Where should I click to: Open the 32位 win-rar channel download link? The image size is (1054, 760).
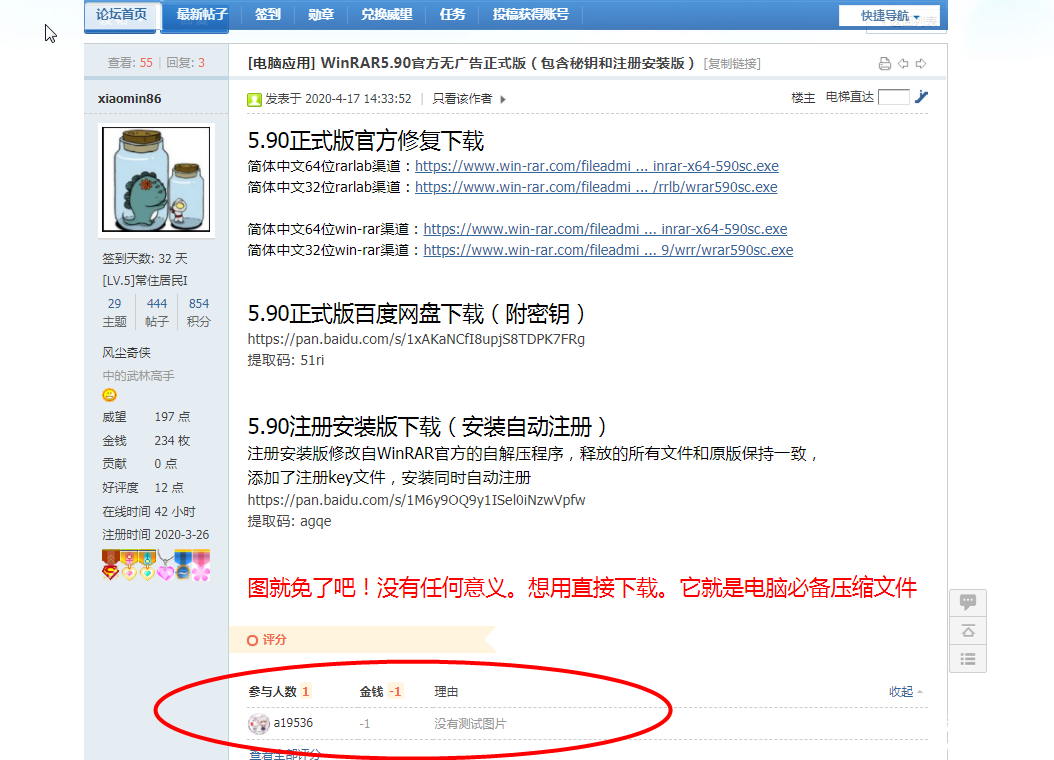point(608,250)
